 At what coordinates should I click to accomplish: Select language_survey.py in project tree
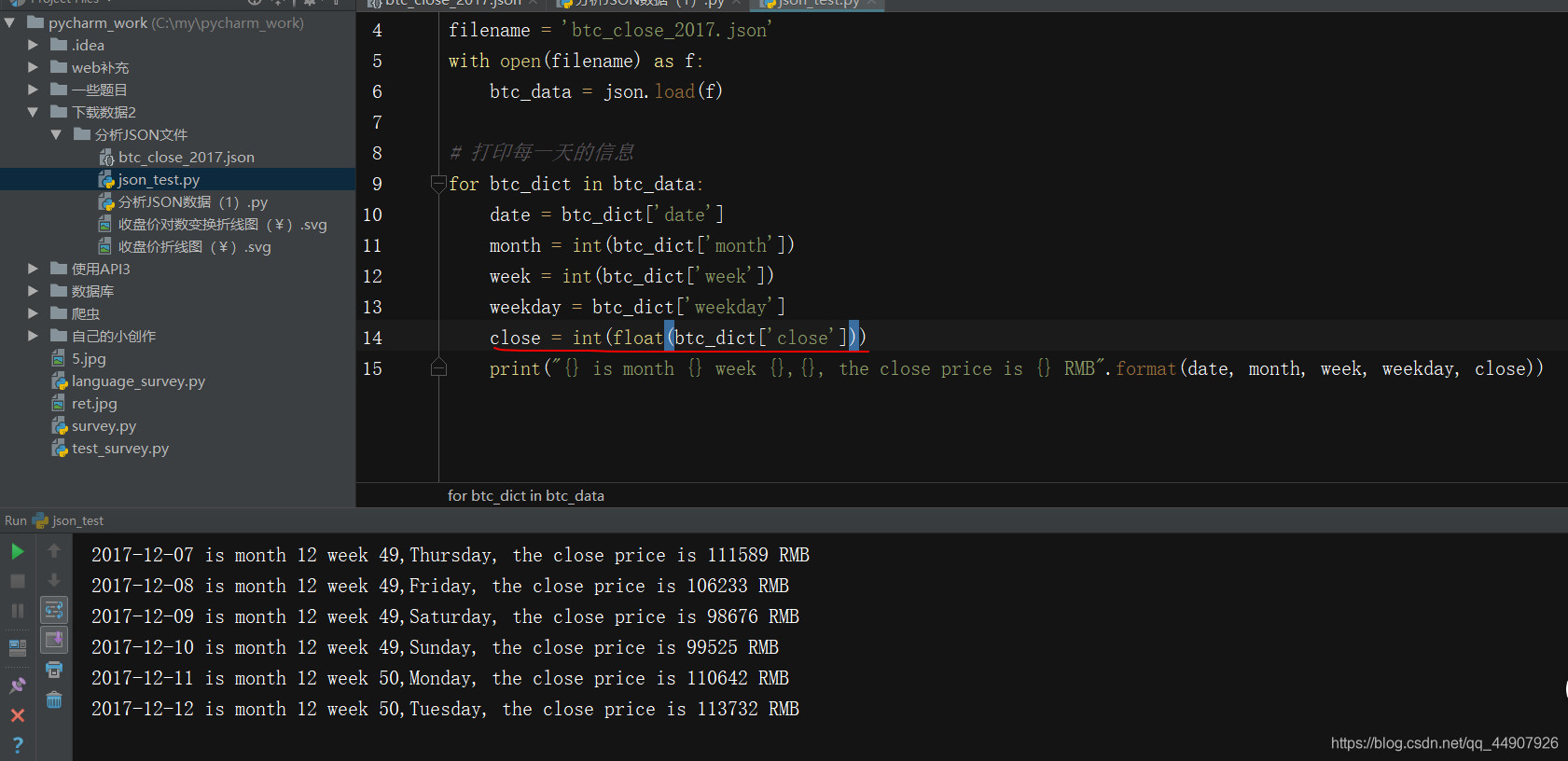click(138, 381)
